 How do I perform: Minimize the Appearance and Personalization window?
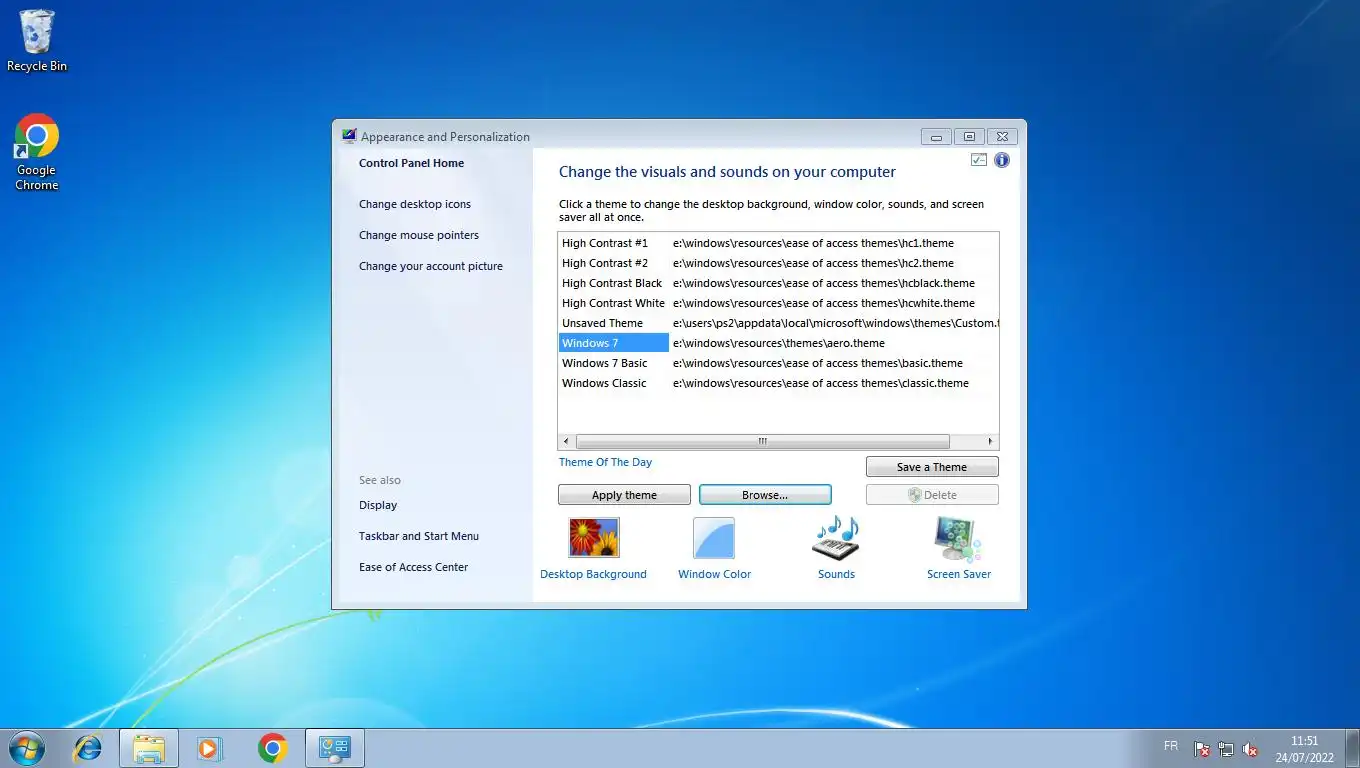(935, 137)
